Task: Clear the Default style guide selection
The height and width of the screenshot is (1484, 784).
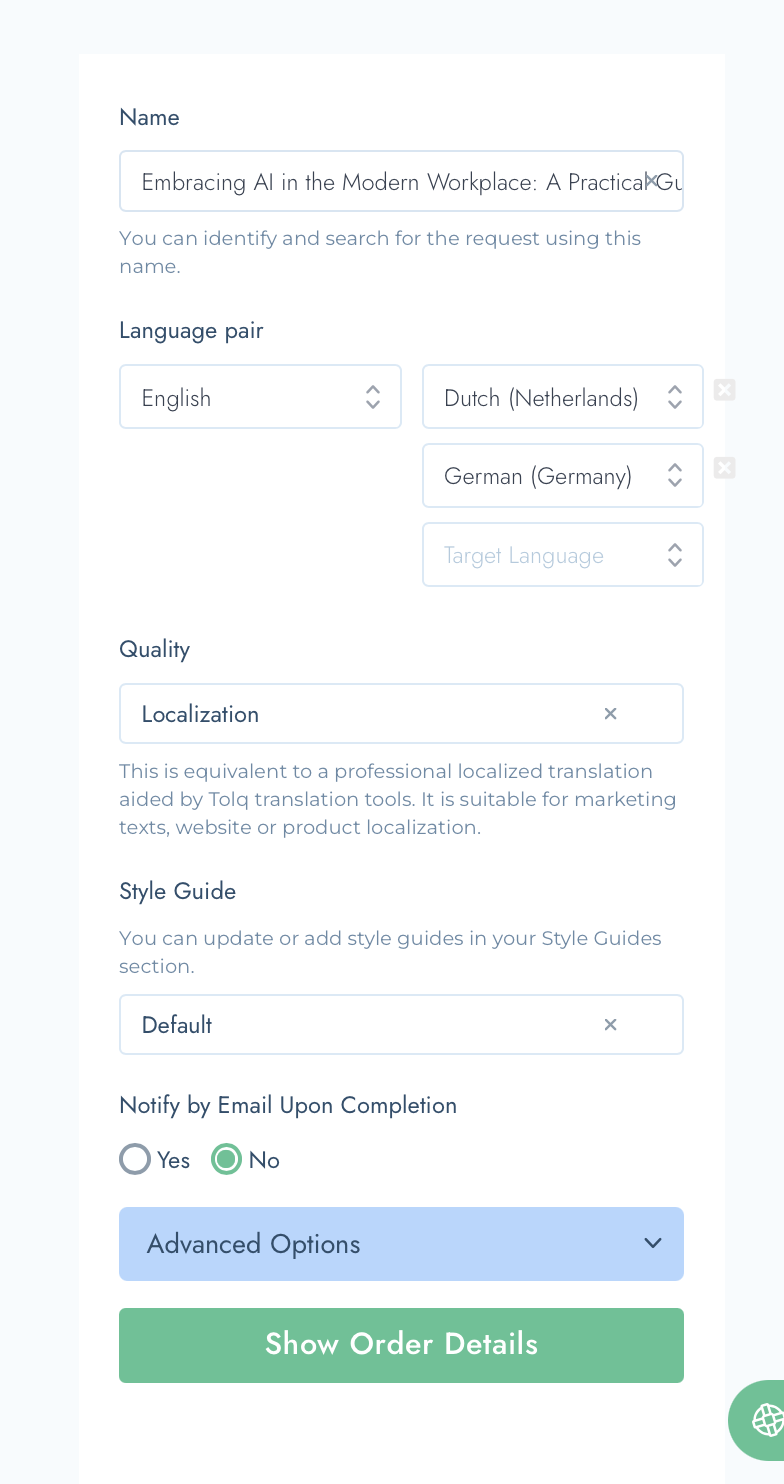Action: (610, 1025)
